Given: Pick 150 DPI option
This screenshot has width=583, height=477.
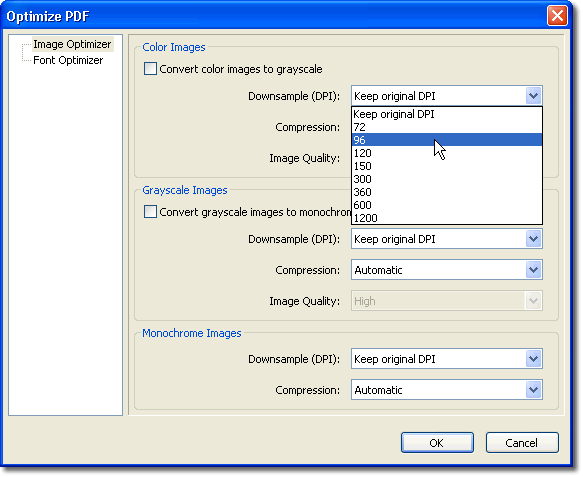Looking at the screenshot, I should [x=447, y=166].
